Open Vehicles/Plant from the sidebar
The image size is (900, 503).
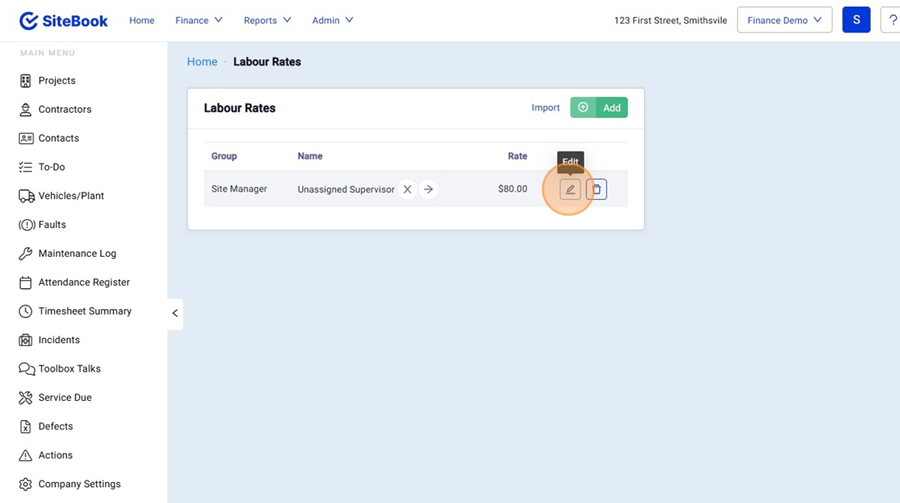click(x=70, y=196)
